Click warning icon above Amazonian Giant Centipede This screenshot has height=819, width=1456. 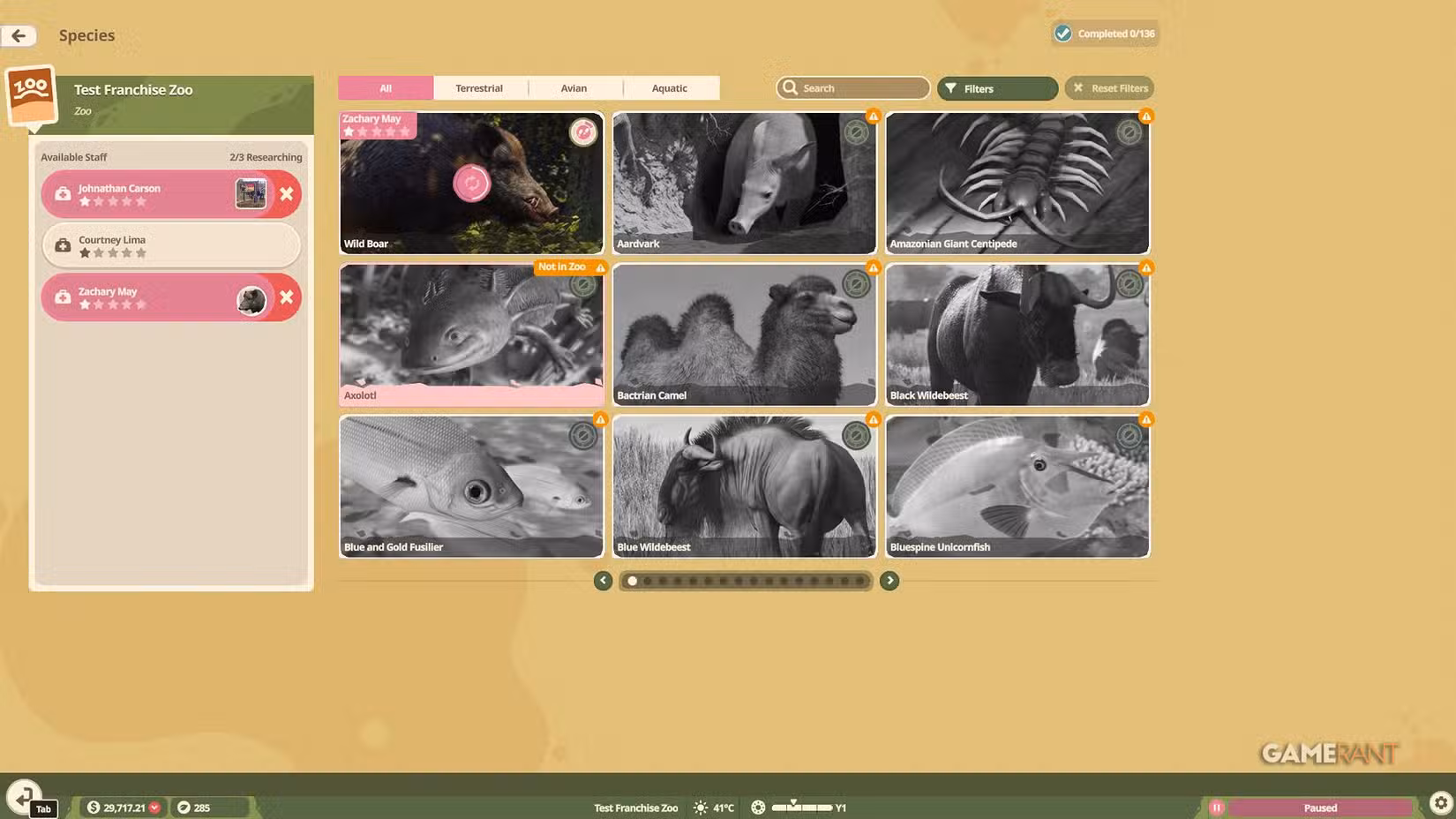click(1145, 116)
